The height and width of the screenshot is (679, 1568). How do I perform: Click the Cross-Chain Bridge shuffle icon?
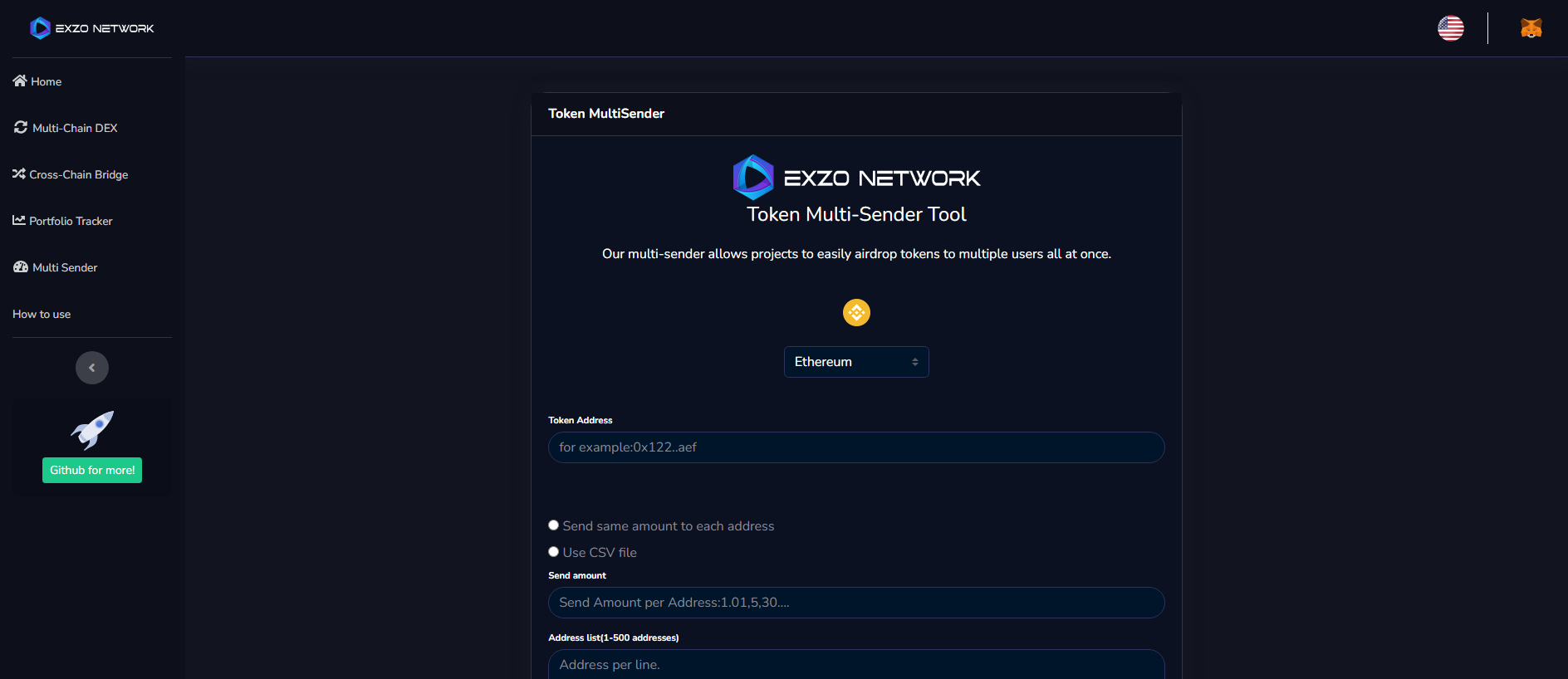coord(19,173)
